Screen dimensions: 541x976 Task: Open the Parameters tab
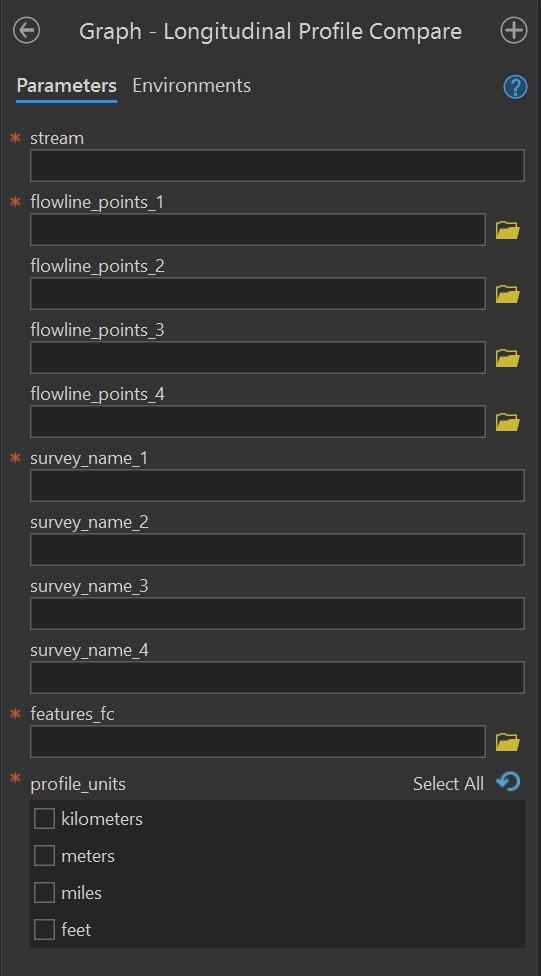67,85
